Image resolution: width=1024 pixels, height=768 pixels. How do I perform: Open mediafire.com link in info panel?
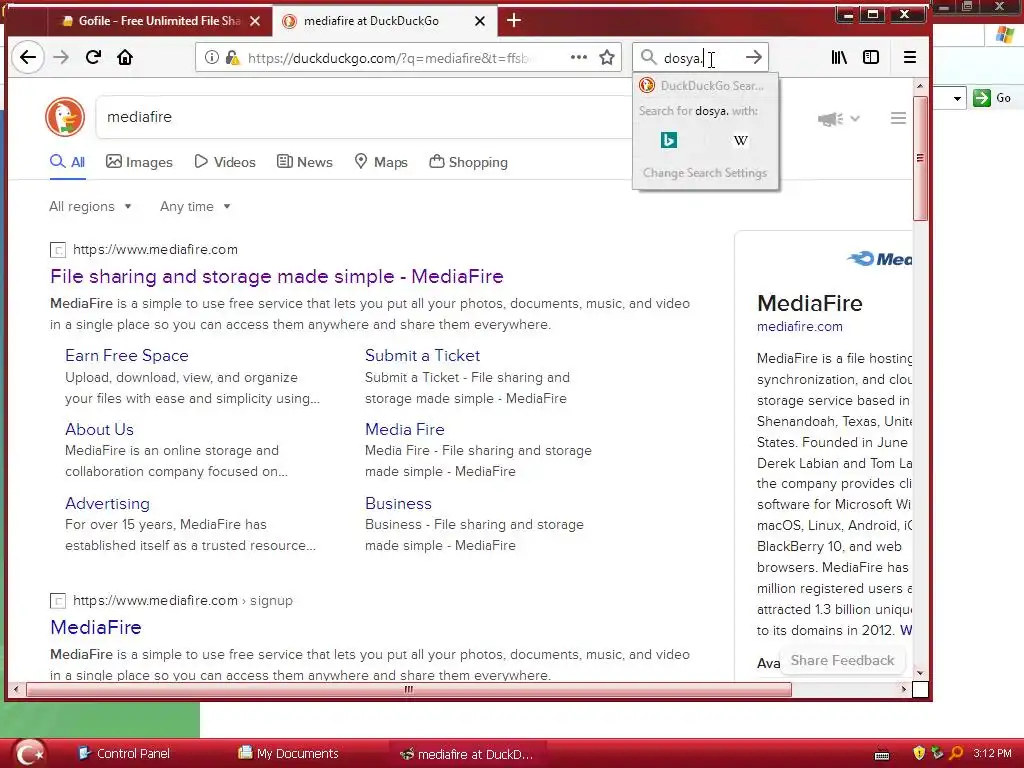(800, 327)
